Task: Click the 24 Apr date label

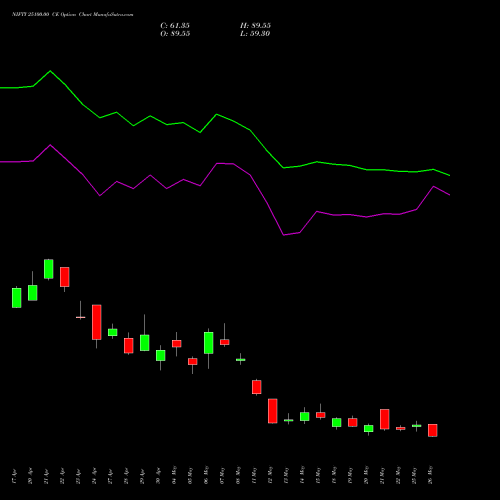Action: (x=94, y=476)
